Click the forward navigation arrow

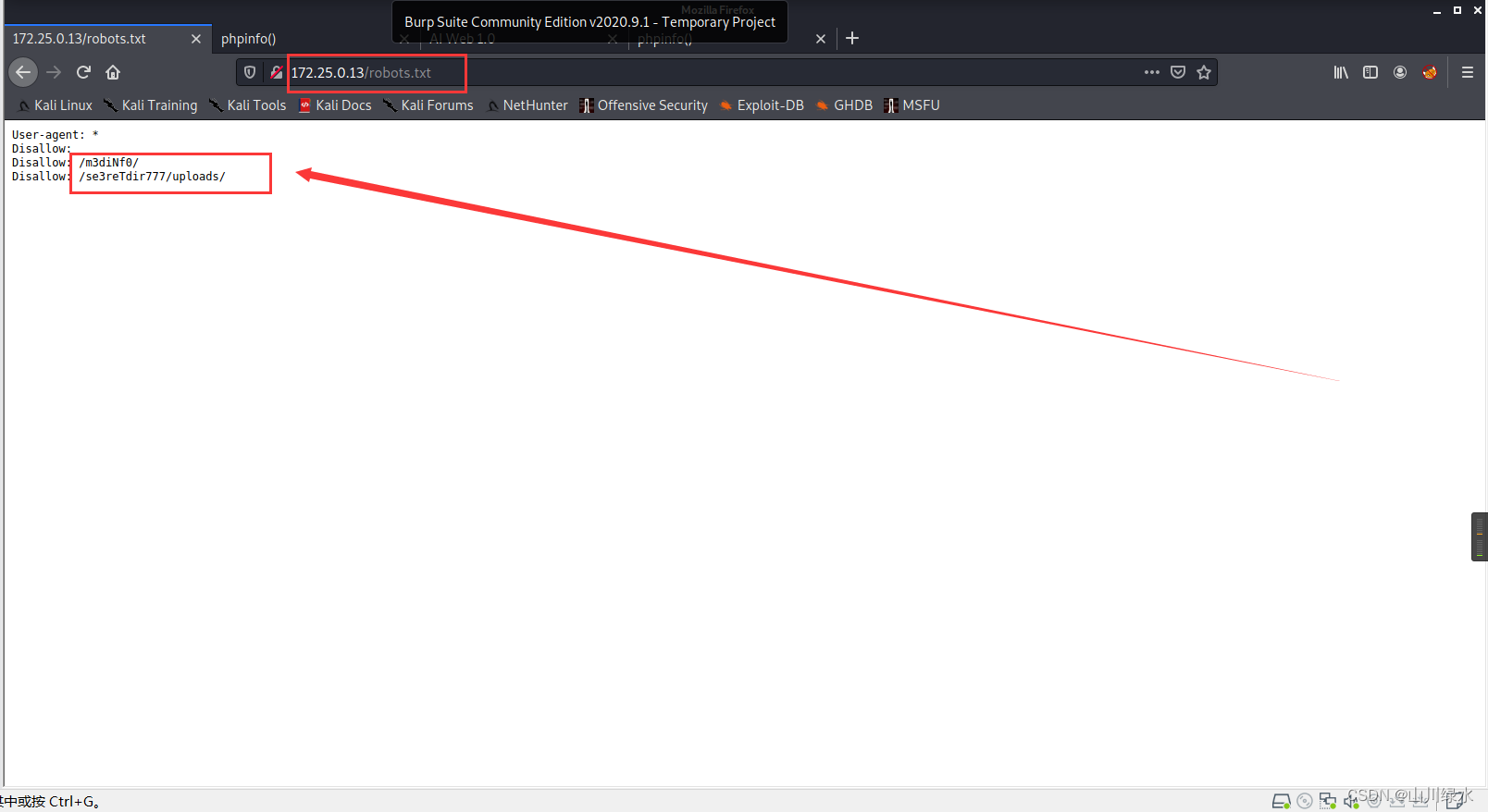coord(54,72)
